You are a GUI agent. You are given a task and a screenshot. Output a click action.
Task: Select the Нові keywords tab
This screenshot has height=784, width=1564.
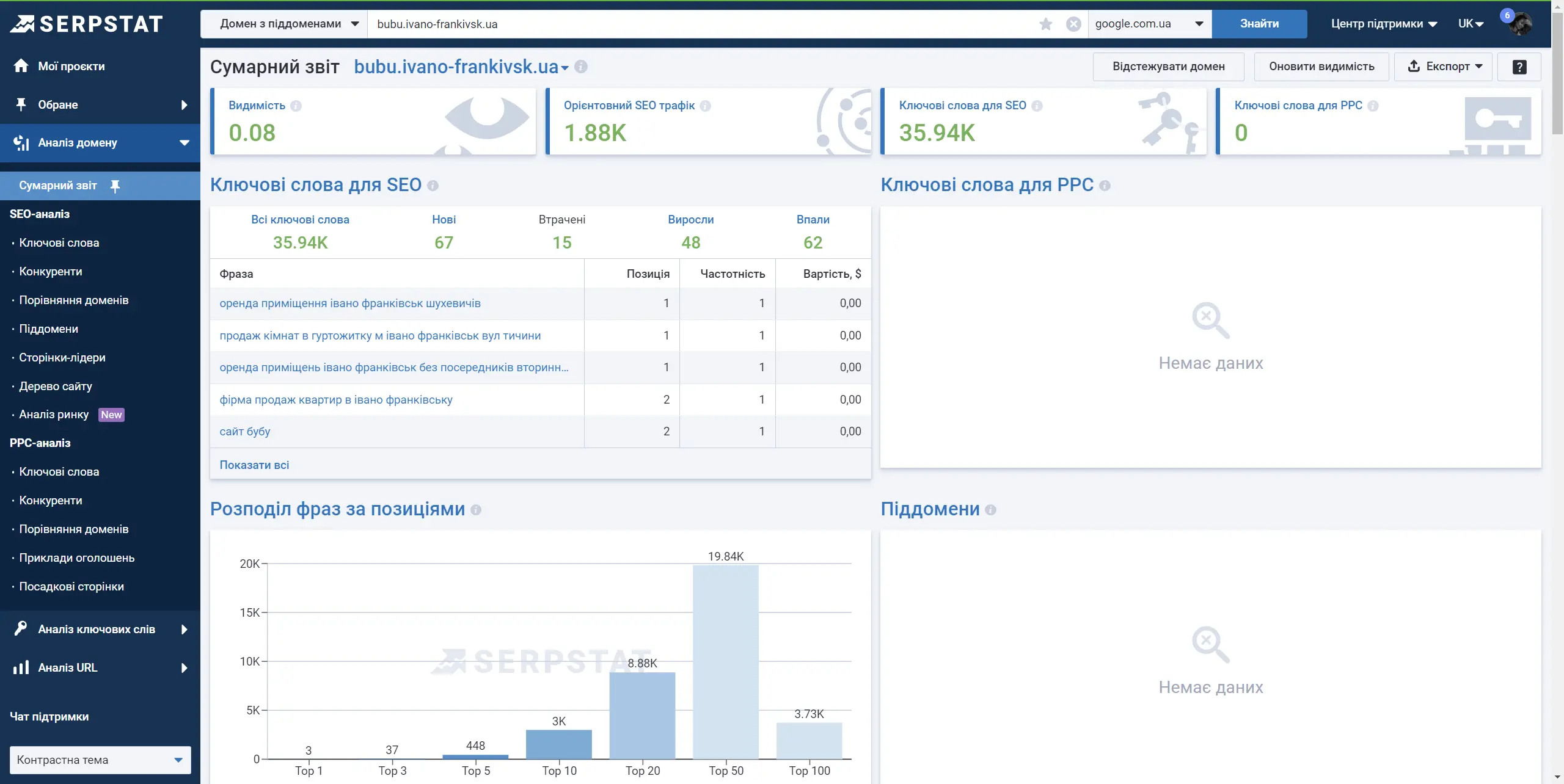tap(444, 232)
